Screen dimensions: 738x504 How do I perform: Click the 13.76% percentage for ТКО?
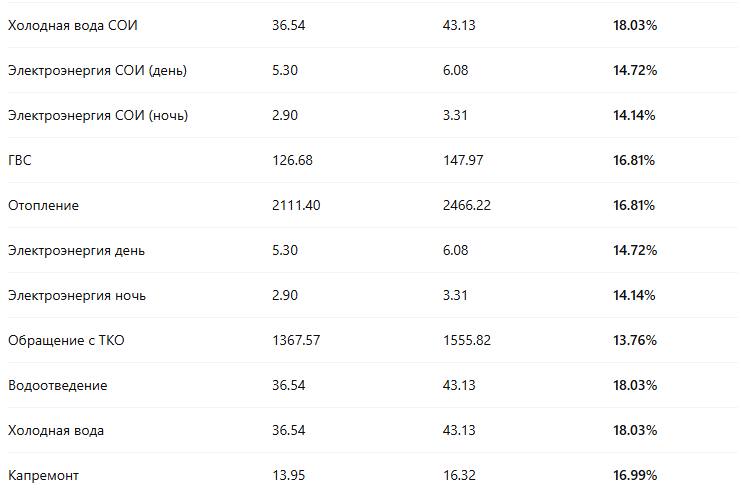635,341
